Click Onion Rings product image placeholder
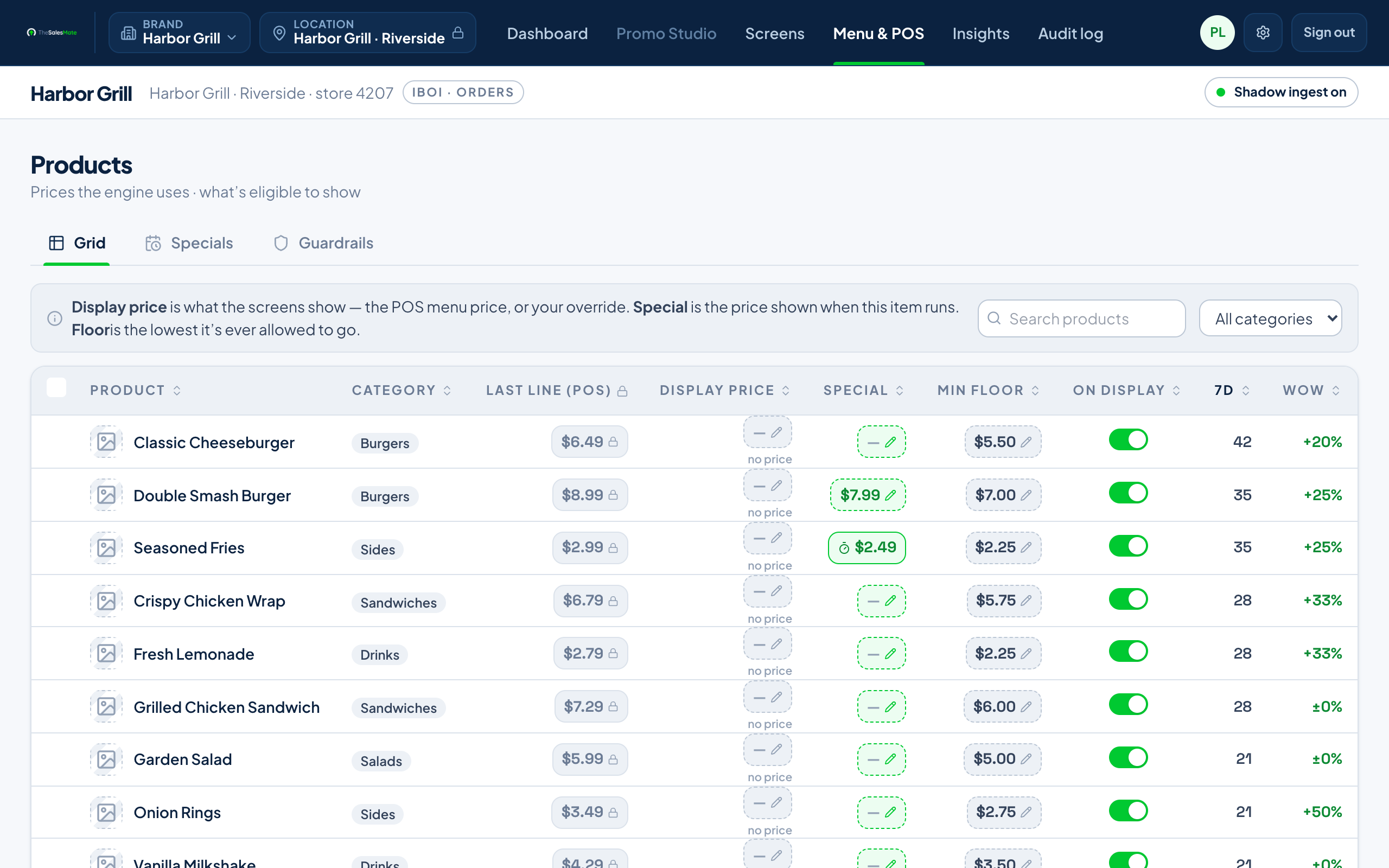This screenshot has width=1389, height=868. [x=106, y=812]
